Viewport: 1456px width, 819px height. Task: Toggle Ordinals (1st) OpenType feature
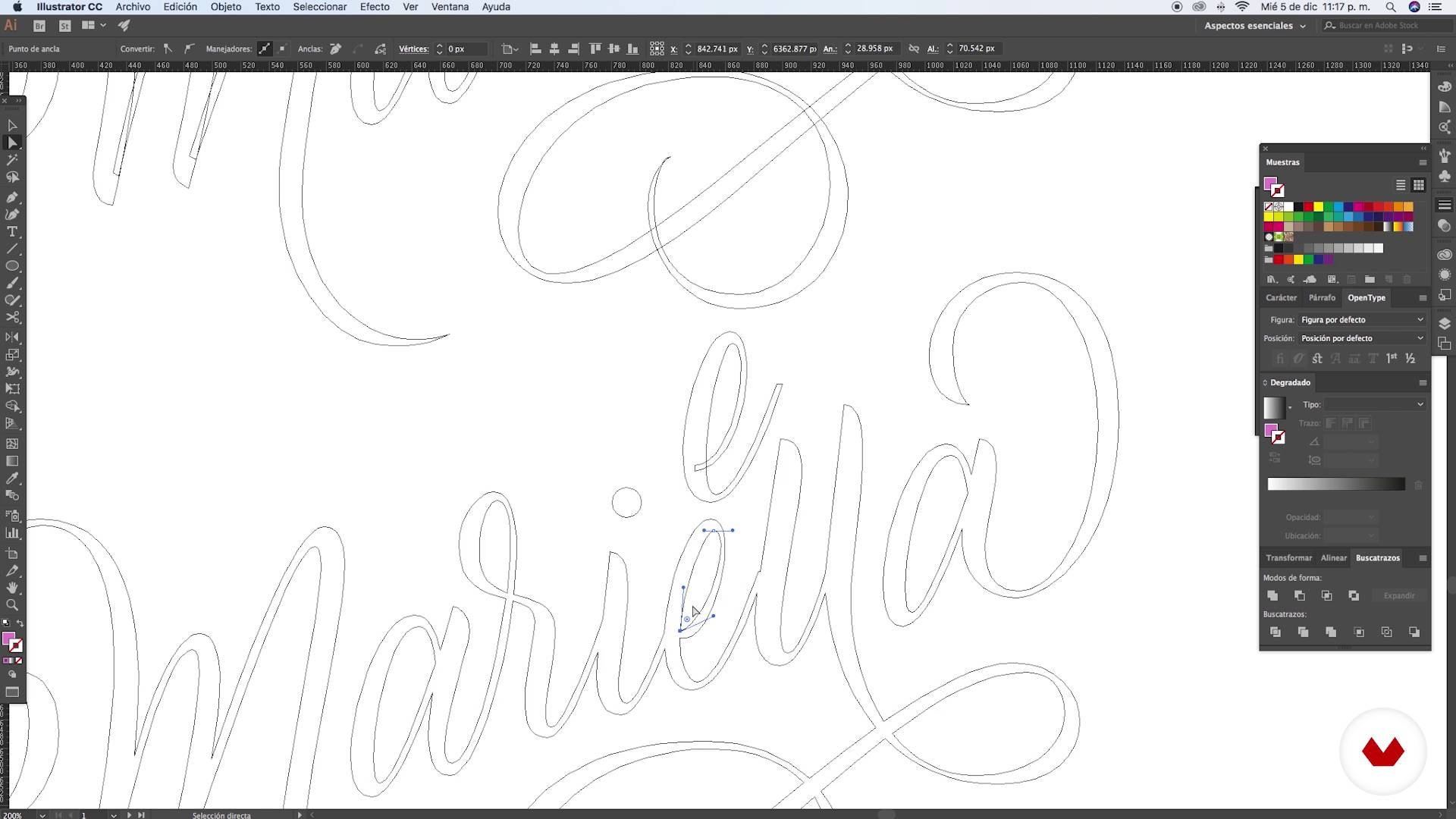(1392, 358)
